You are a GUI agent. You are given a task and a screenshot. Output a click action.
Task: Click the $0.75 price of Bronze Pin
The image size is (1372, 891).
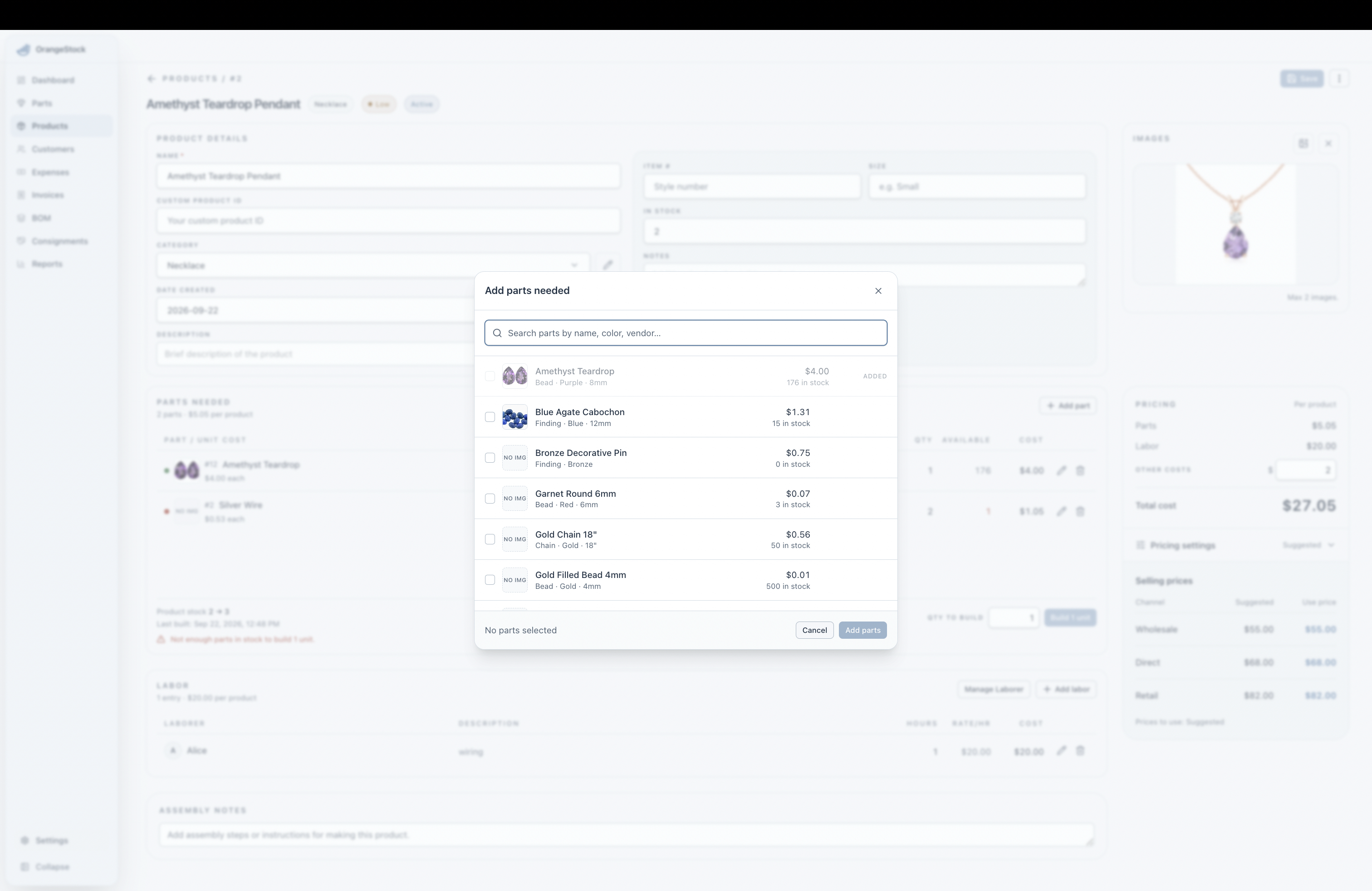[x=798, y=453]
